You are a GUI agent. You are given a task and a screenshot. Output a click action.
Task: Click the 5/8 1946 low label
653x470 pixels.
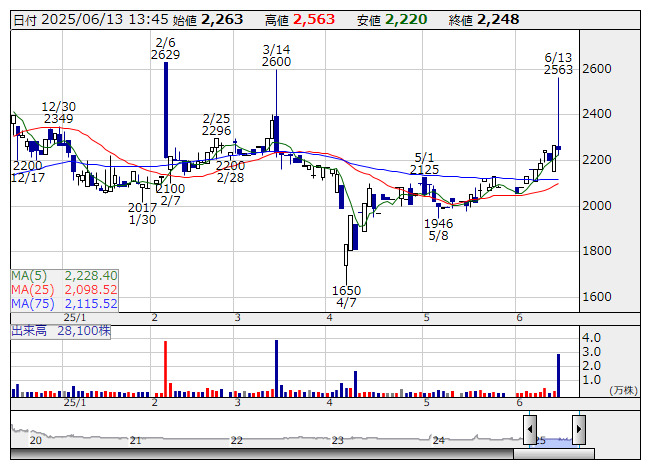point(438,230)
